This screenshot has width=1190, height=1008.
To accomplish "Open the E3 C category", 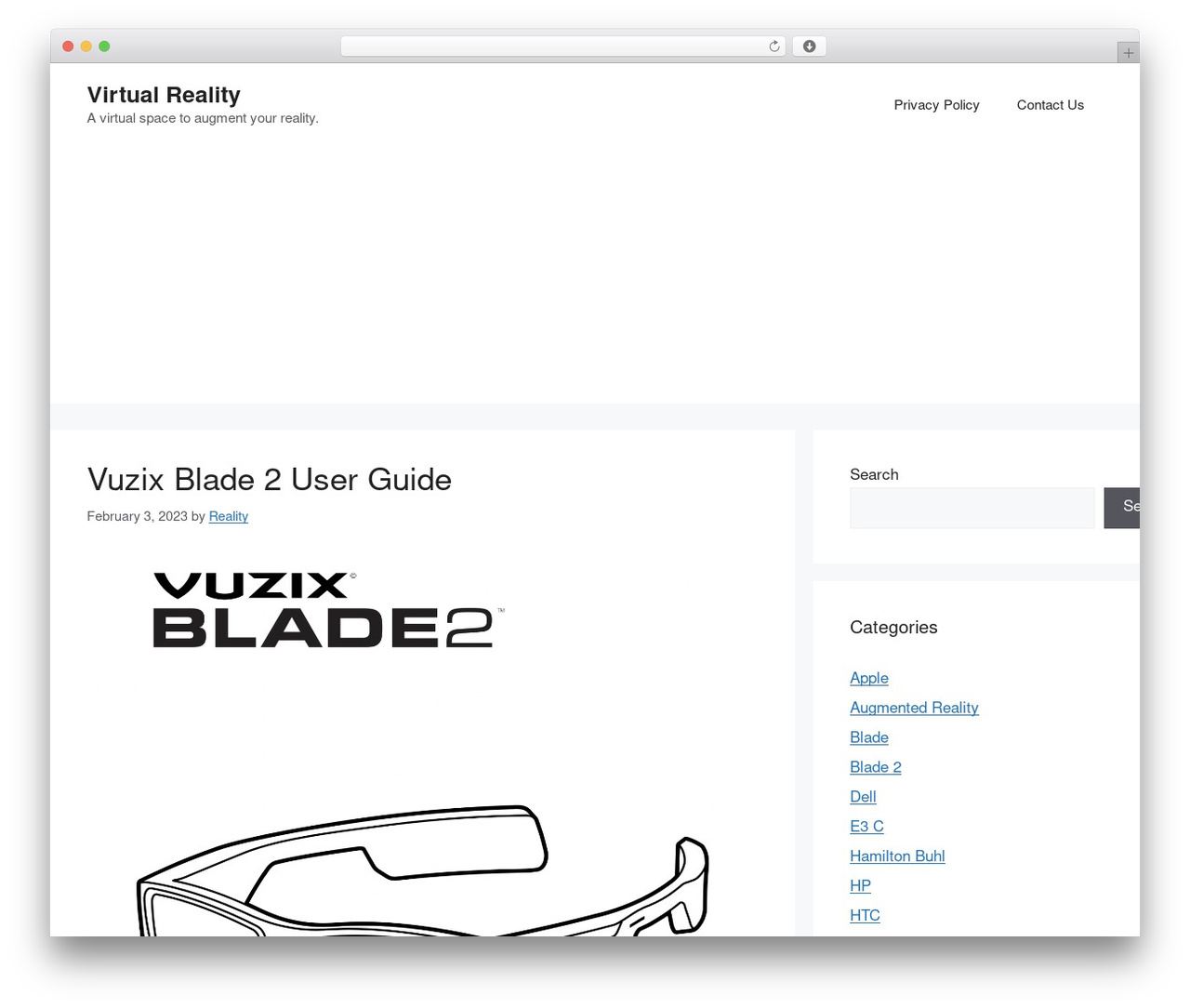I will 866,827.
